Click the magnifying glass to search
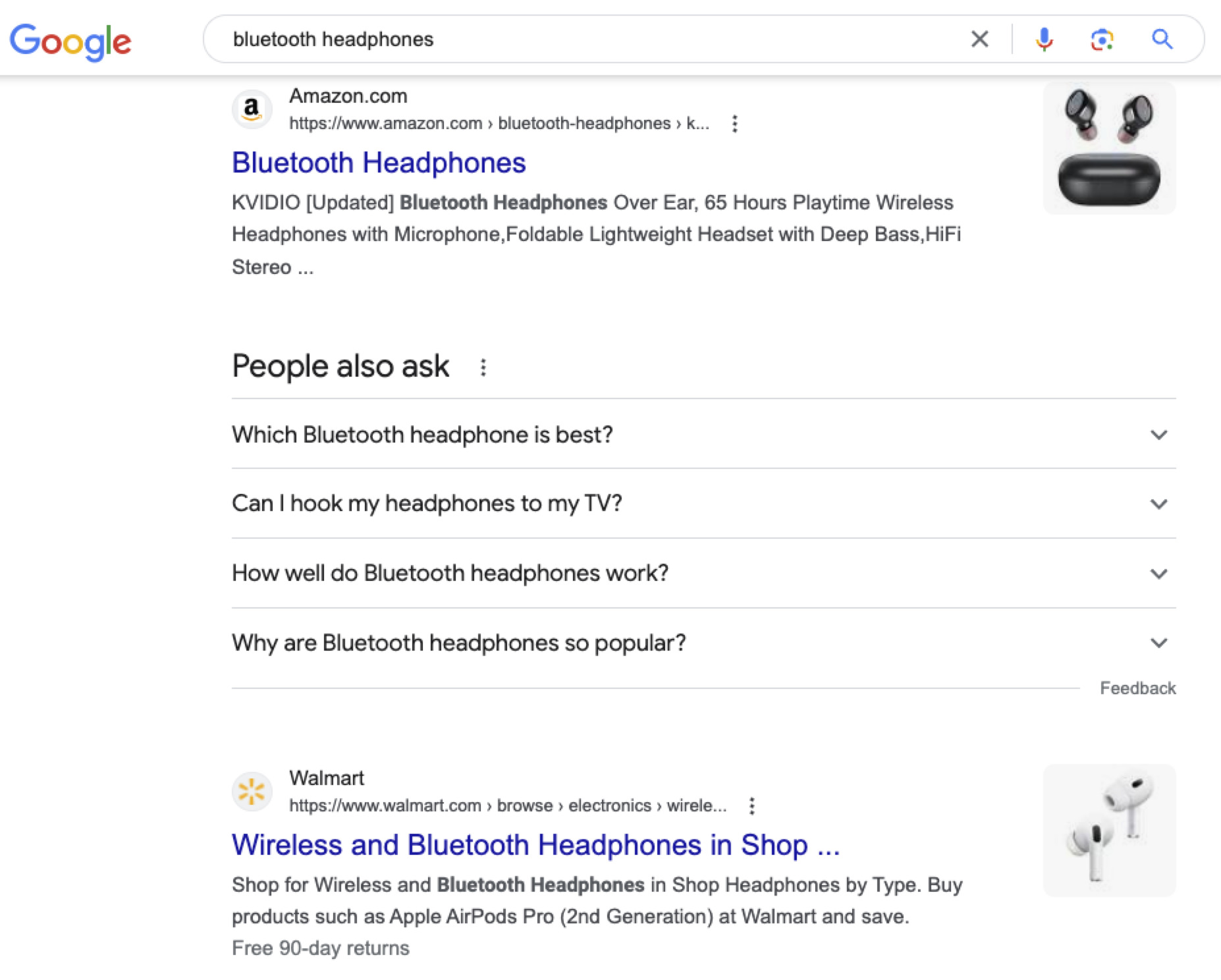Viewport: 1221px width, 980px height. point(1162,39)
